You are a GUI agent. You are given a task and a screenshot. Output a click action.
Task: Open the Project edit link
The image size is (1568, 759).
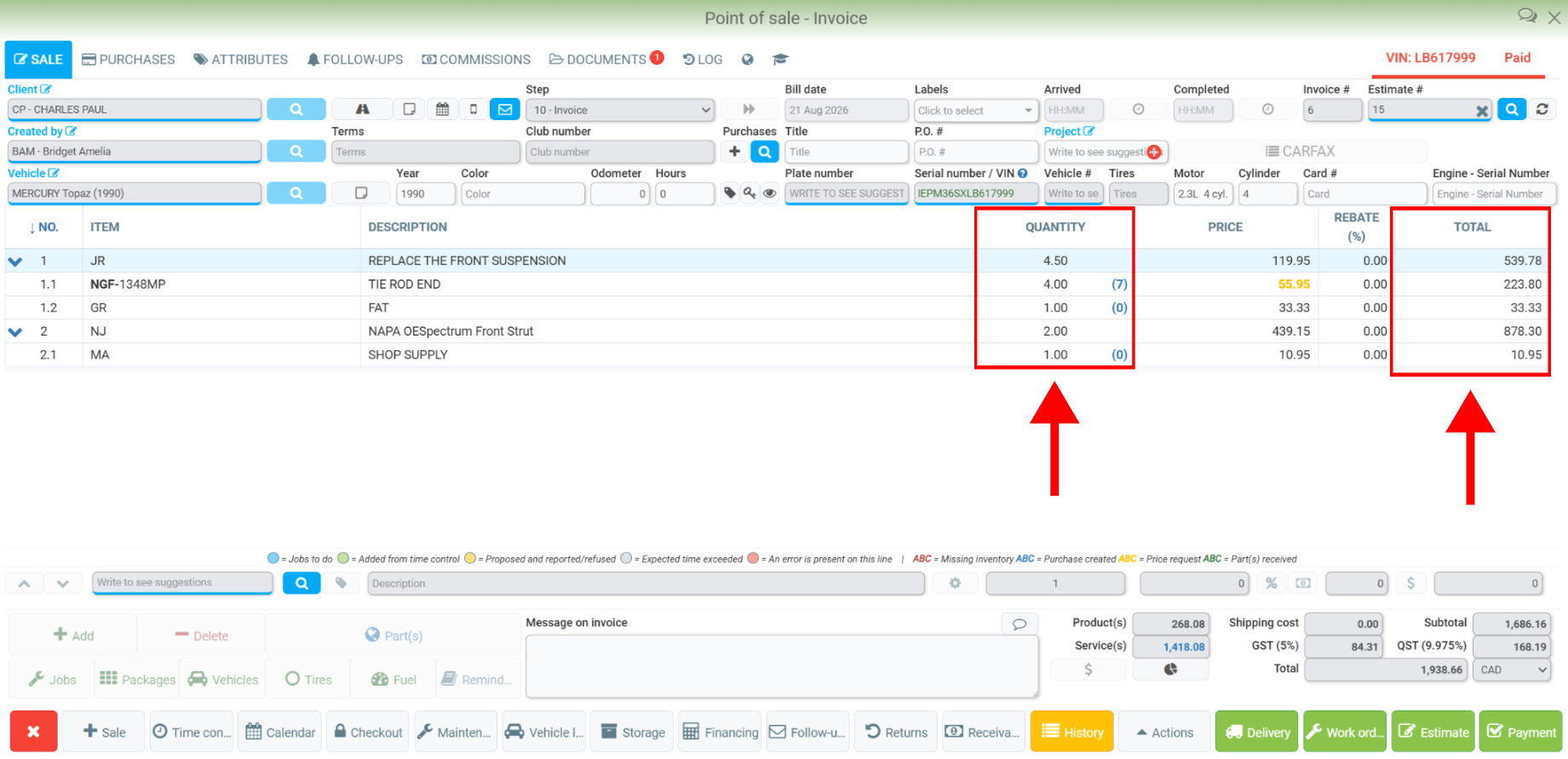click(x=1069, y=131)
